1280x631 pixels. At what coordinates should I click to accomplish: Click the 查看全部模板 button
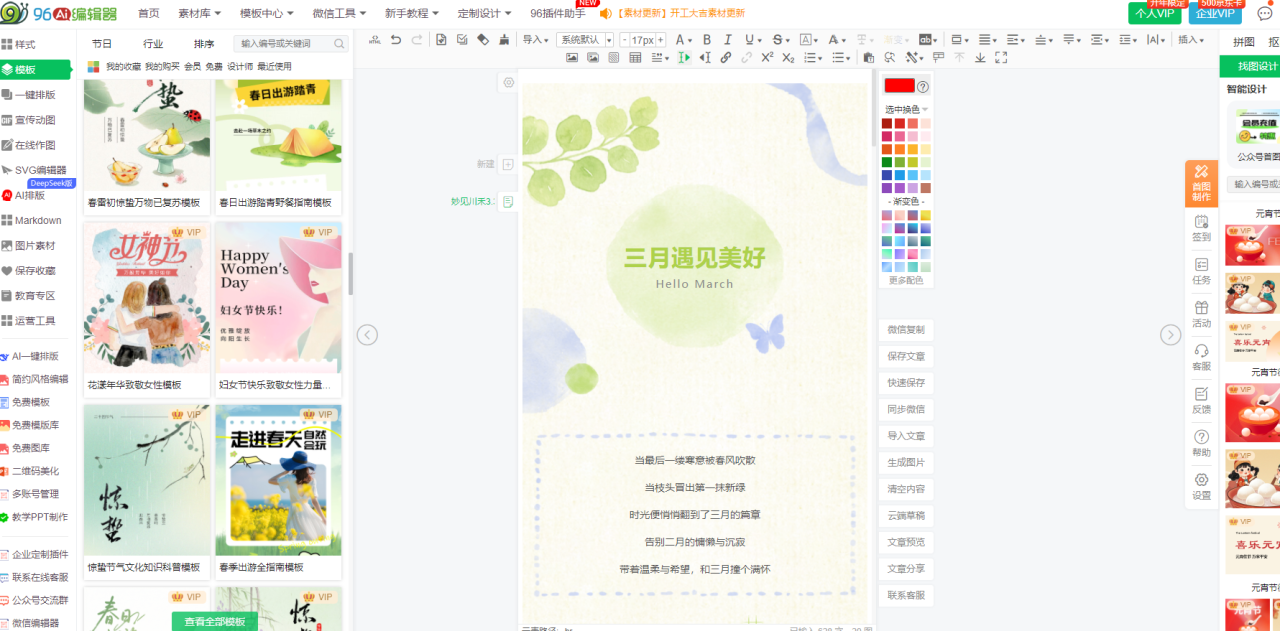[x=215, y=621]
